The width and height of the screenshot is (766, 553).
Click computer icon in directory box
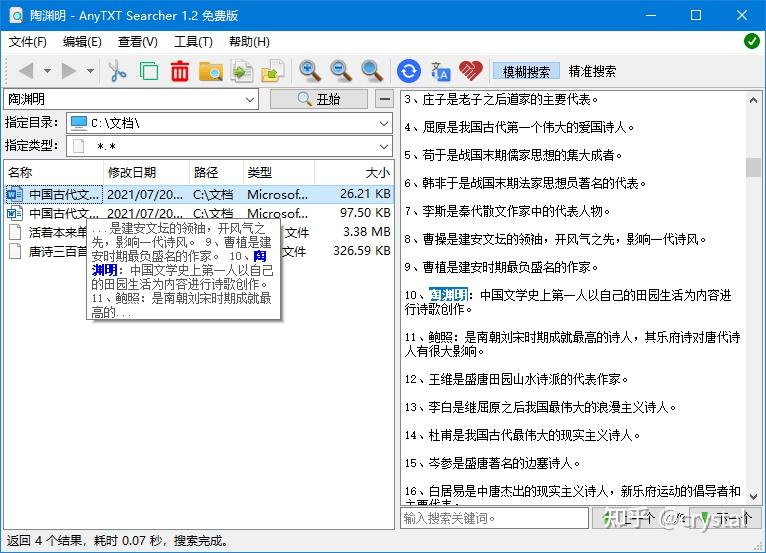[79, 123]
